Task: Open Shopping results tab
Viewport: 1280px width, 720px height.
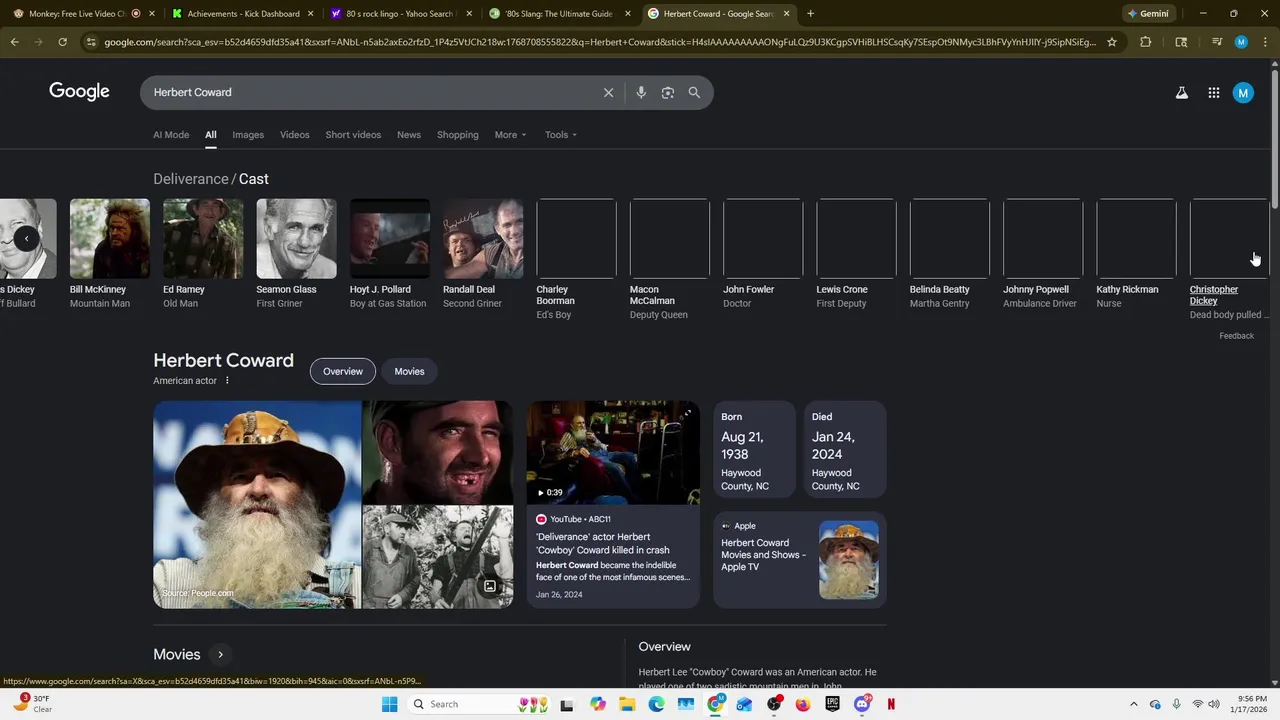Action: (x=458, y=135)
